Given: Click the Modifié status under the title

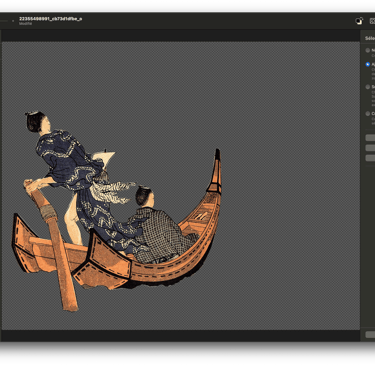Looking at the screenshot, I should click(x=25, y=24).
